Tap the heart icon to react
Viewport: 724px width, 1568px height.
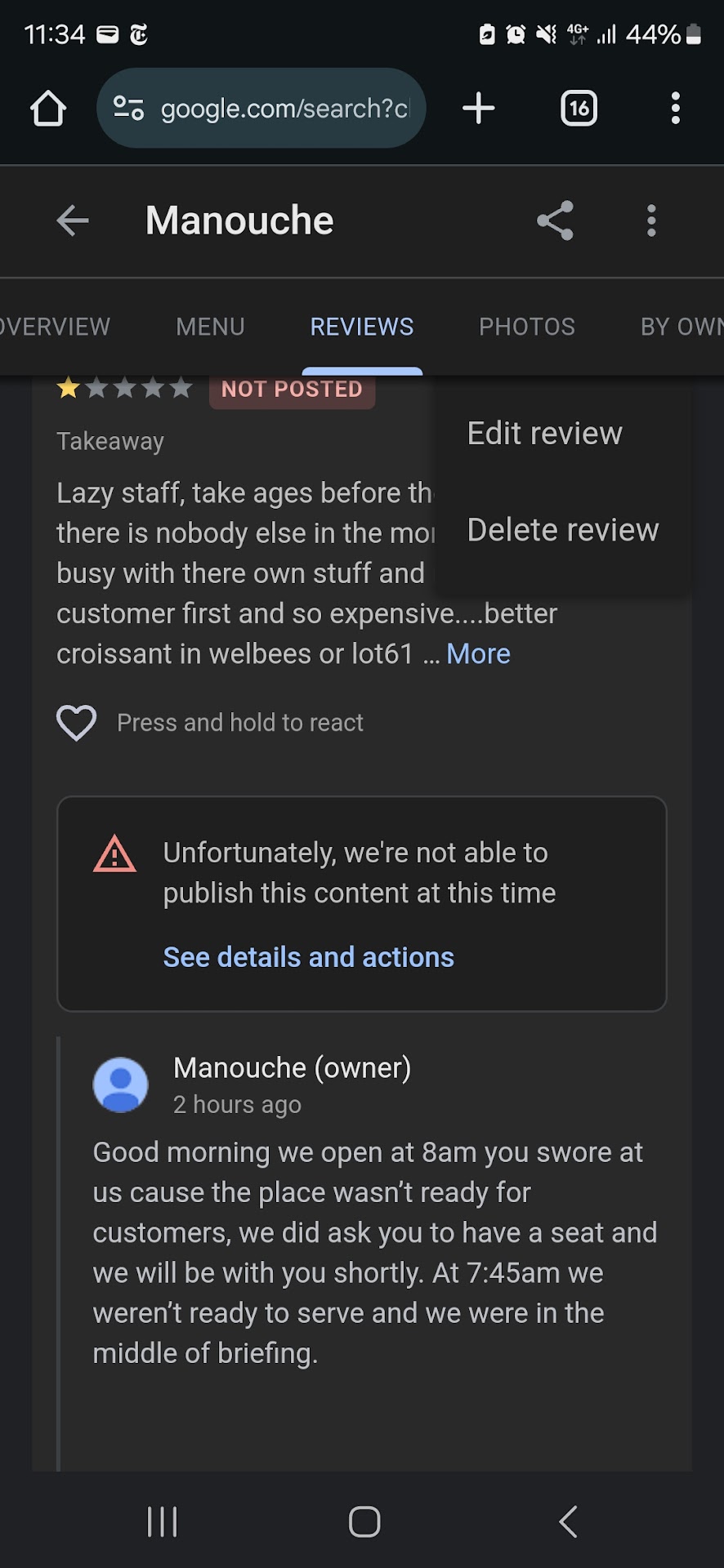pos(77,723)
